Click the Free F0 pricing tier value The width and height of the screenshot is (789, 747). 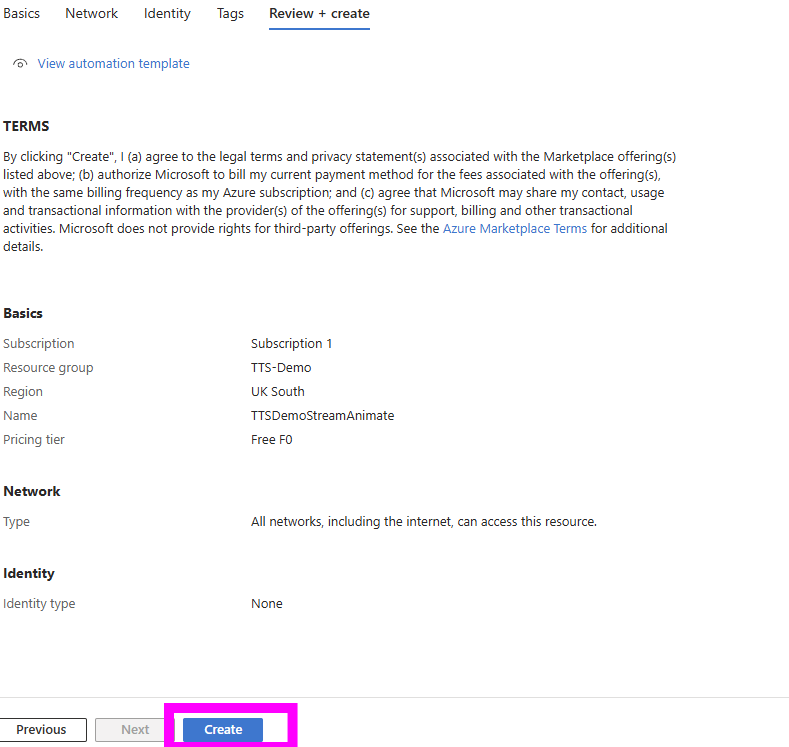click(271, 440)
